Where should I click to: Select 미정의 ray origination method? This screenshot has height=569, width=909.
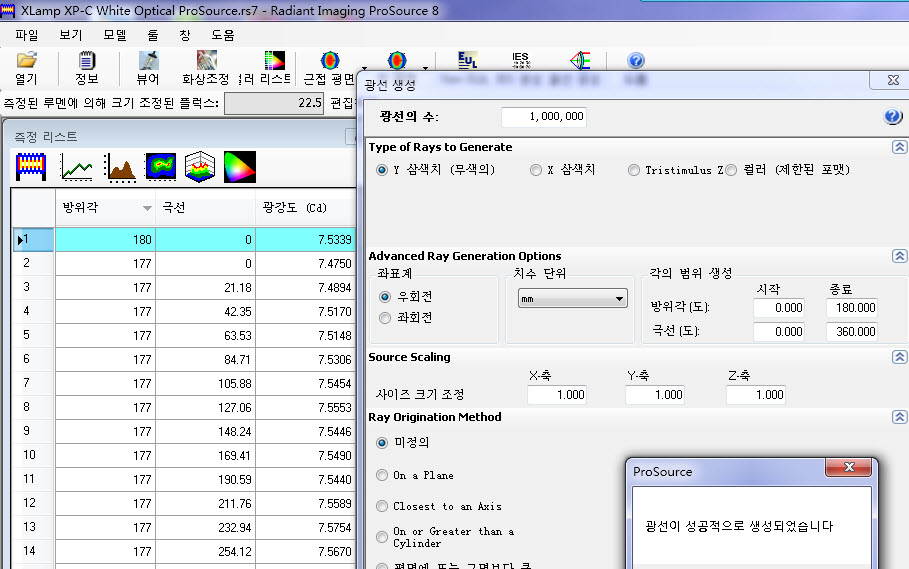381,443
